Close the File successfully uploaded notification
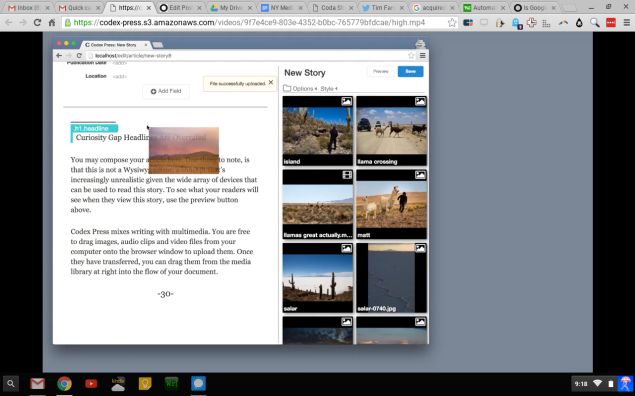Viewport: 635px width, 396px height. [x=271, y=82]
